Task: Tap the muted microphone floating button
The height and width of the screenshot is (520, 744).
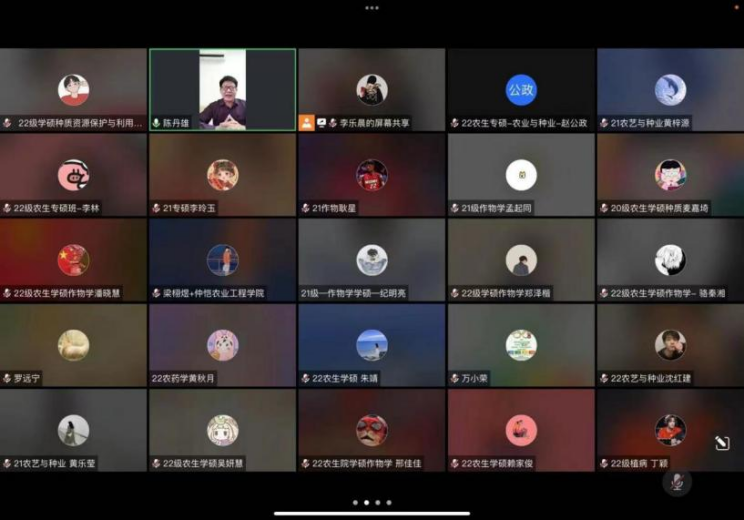Action: point(677,482)
